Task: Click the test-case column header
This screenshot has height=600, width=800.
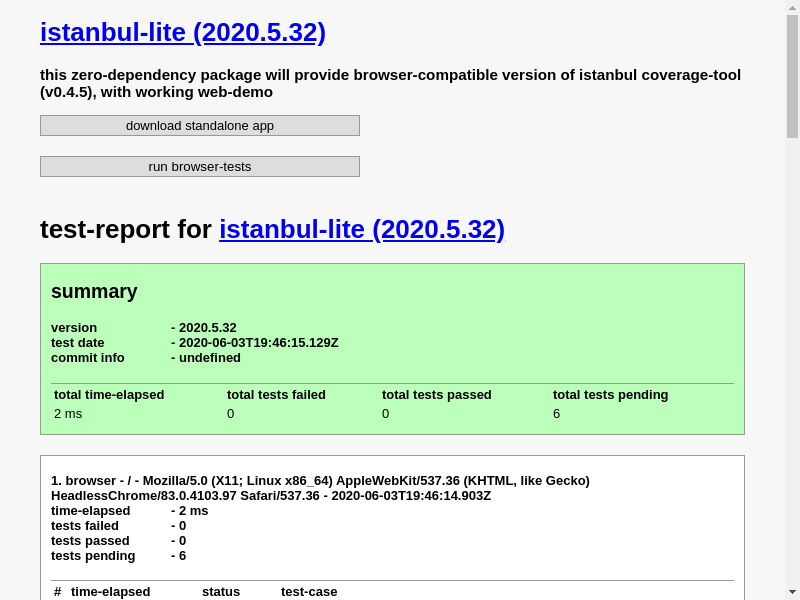Action: [309, 592]
